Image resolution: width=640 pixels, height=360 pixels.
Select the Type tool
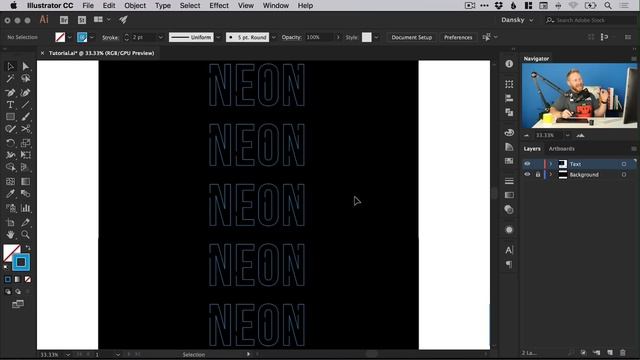11,105
